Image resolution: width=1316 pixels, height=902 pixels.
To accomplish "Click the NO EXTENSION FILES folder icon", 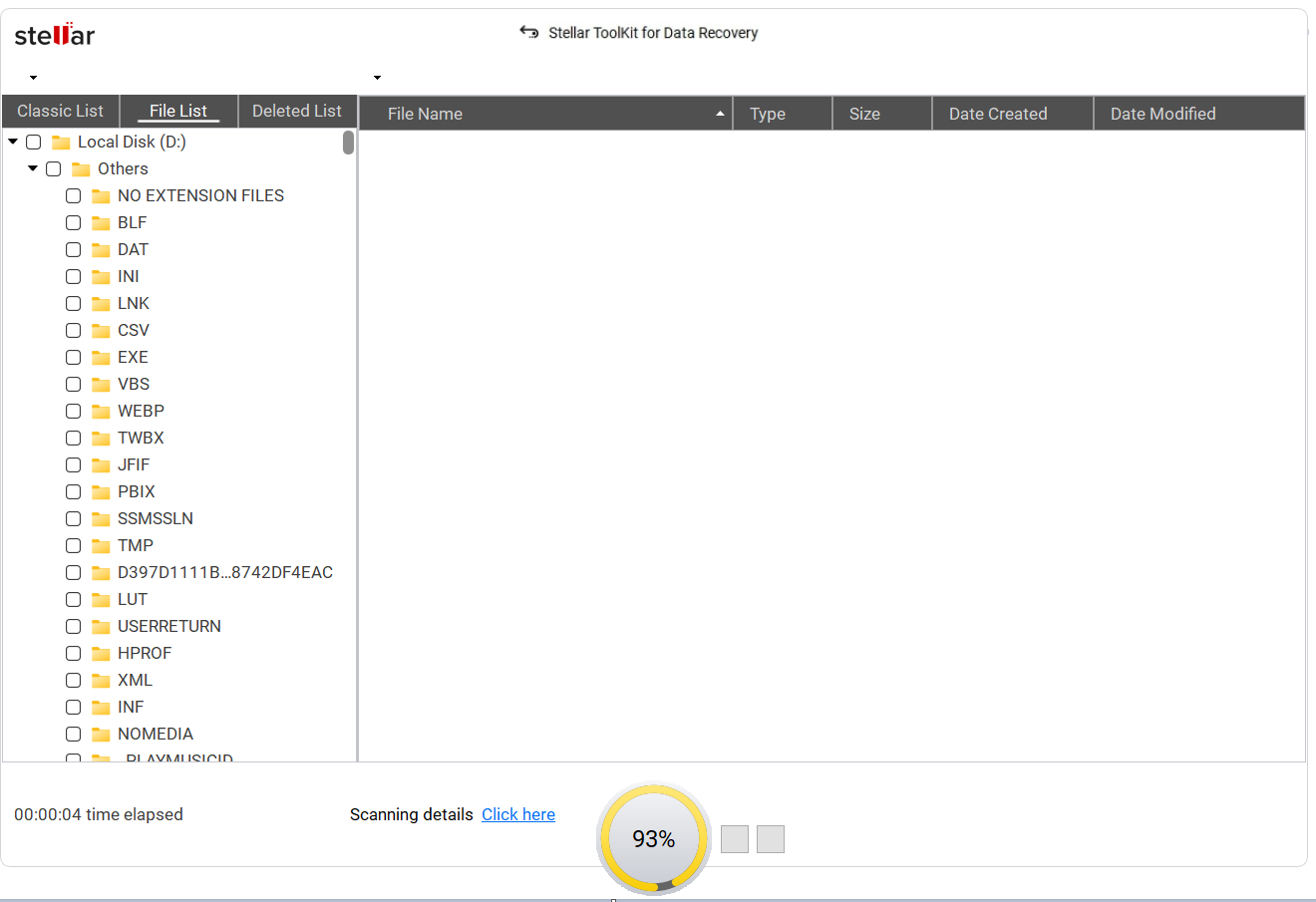I will pyautogui.click(x=101, y=196).
